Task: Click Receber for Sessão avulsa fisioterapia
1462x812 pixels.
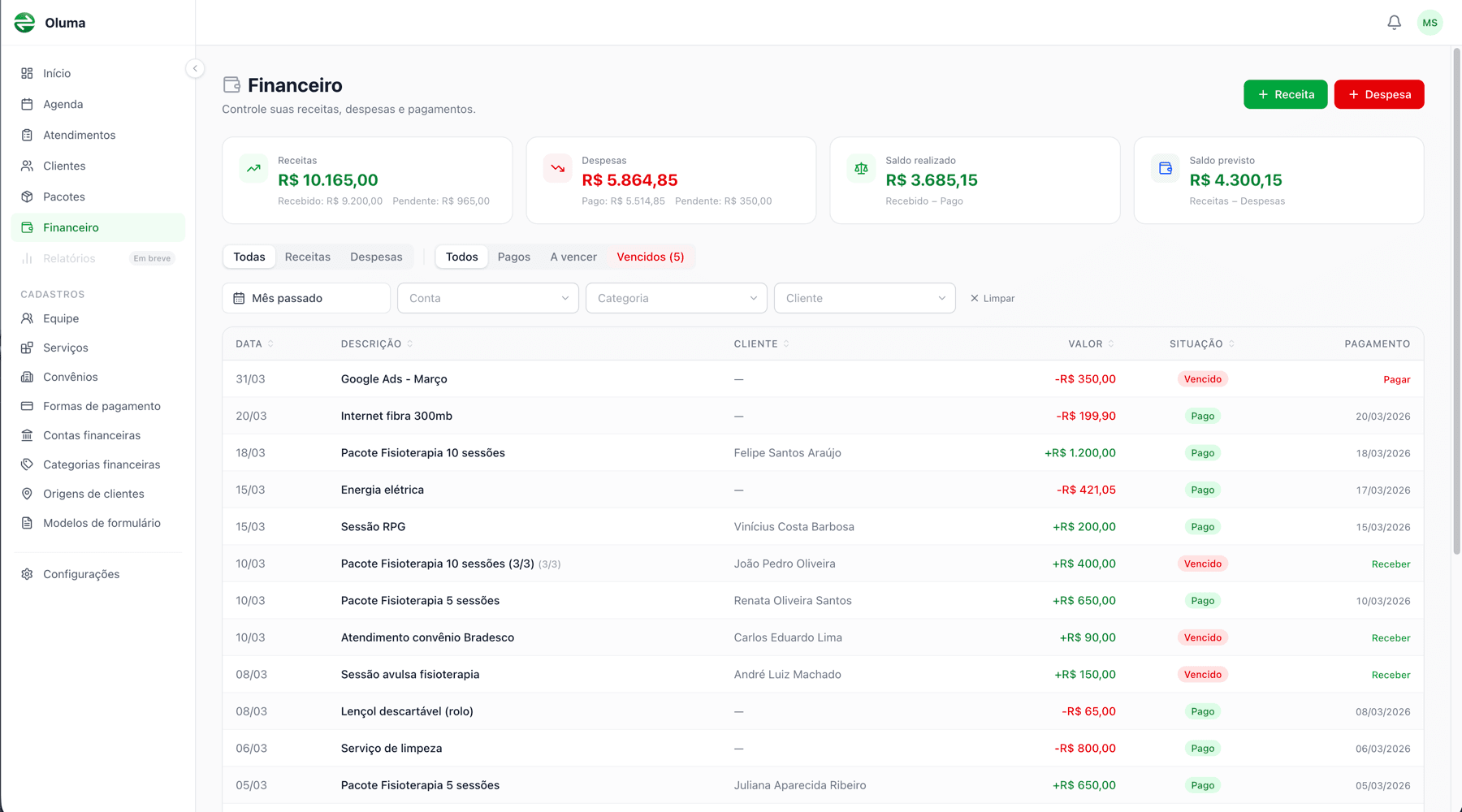Action: tap(1391, 674)
